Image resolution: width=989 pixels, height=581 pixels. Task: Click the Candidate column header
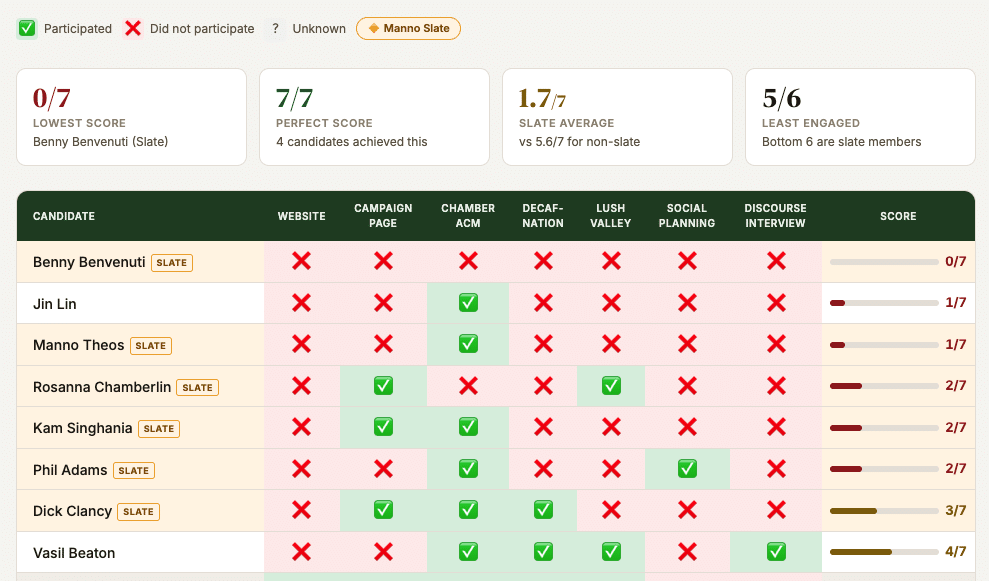click(x=64, y=216)
